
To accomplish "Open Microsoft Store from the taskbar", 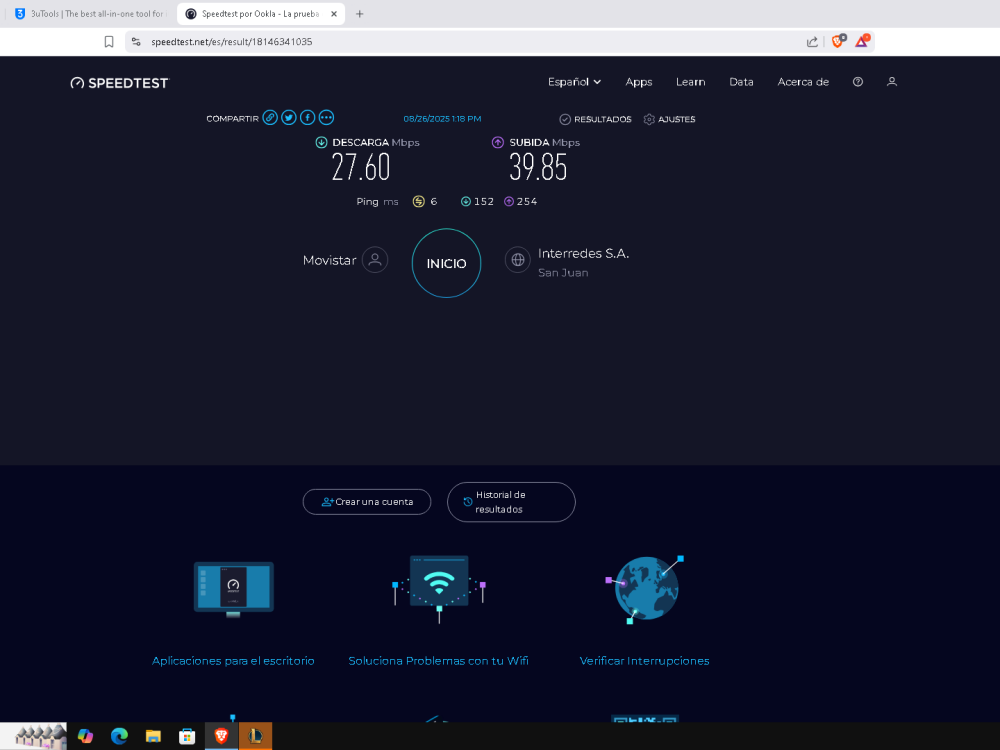I will click(187, 736).
